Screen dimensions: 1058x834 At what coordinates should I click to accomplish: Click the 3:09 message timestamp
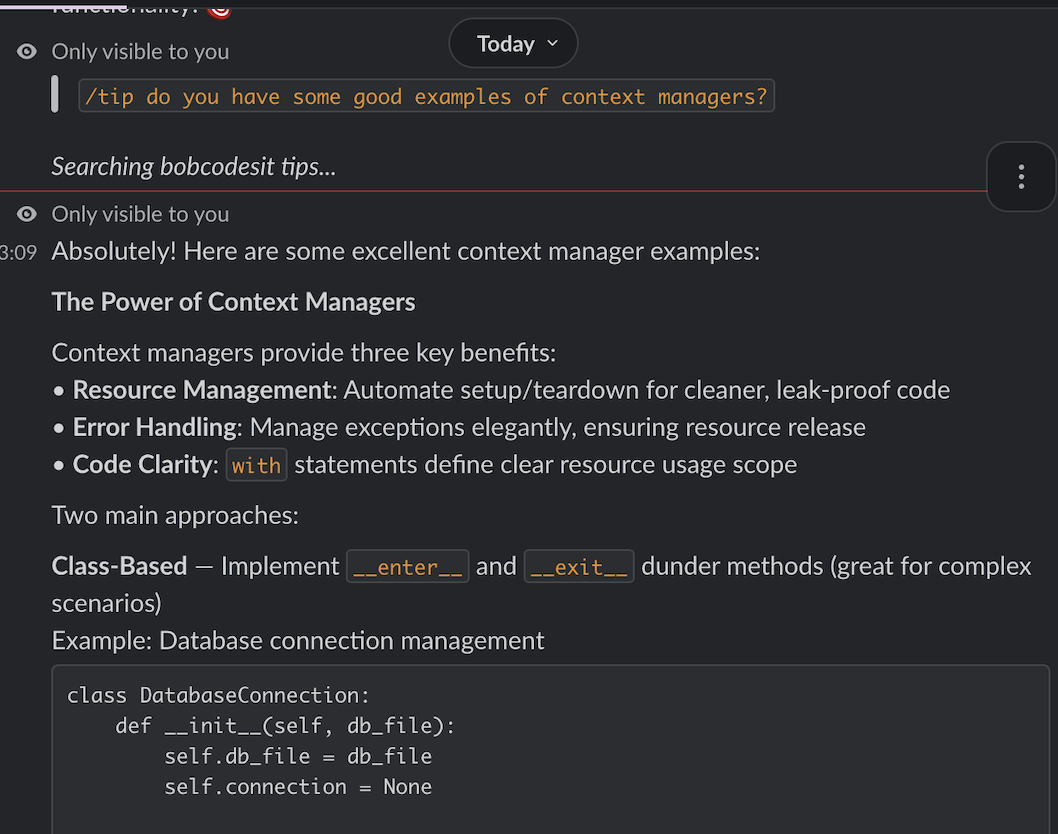(x=18, y=252)
